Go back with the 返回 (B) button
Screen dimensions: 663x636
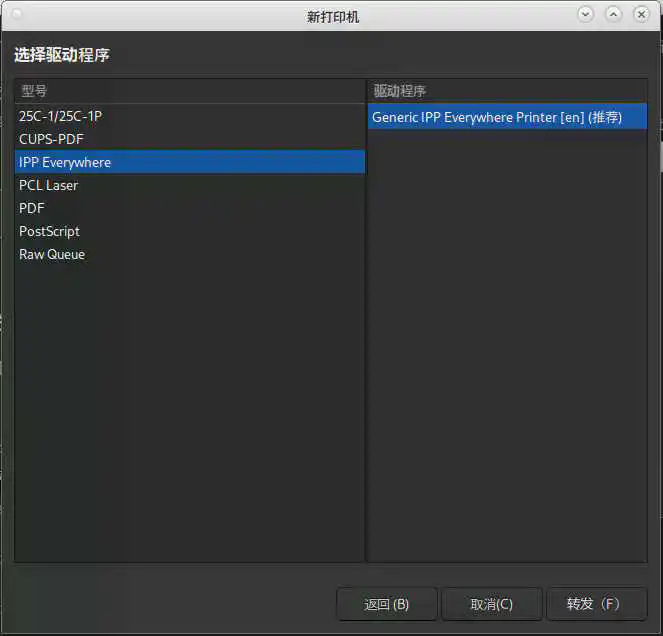click(x=386, y=604)
